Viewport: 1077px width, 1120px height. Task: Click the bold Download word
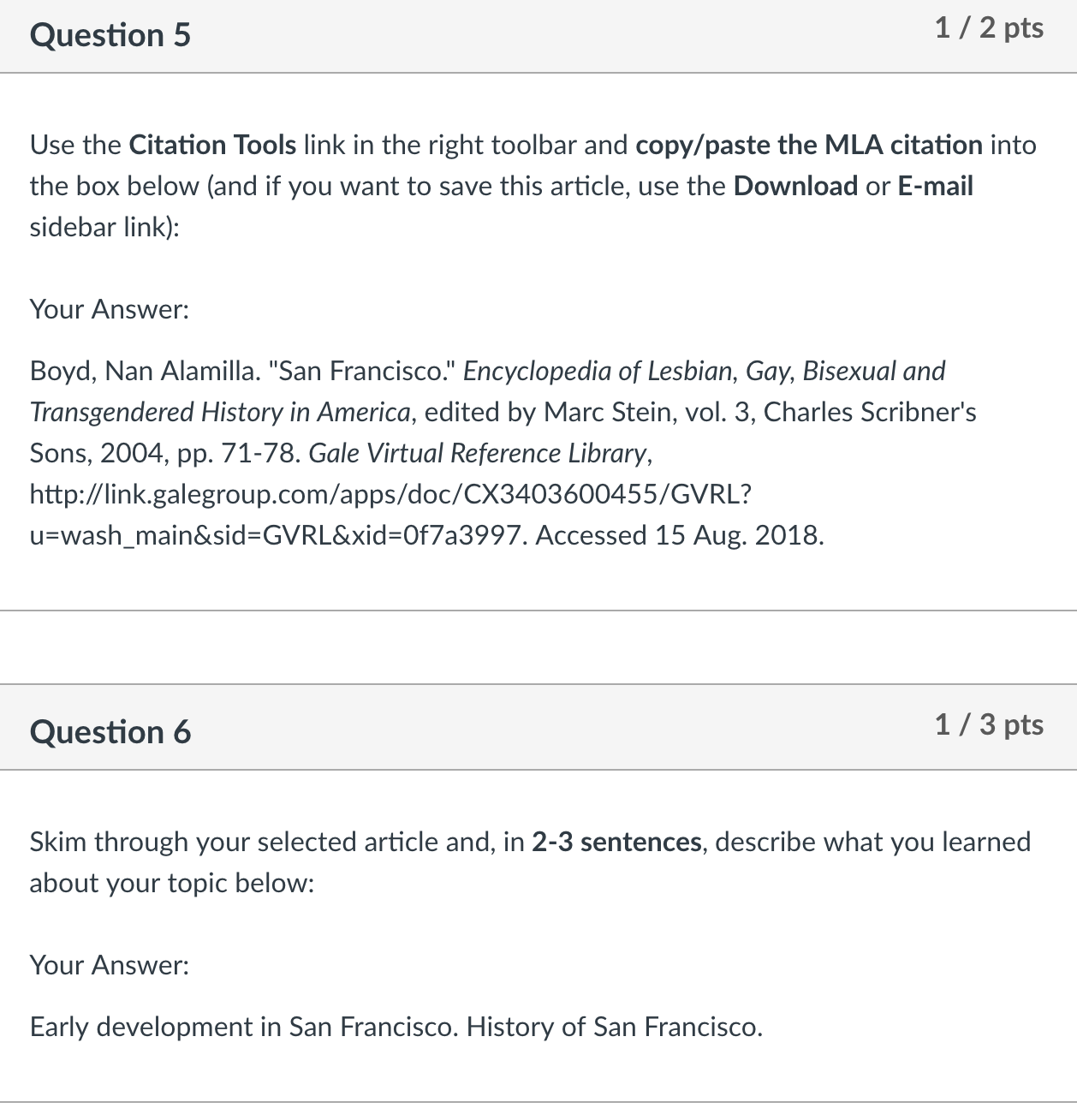click(x=795, y=186)
